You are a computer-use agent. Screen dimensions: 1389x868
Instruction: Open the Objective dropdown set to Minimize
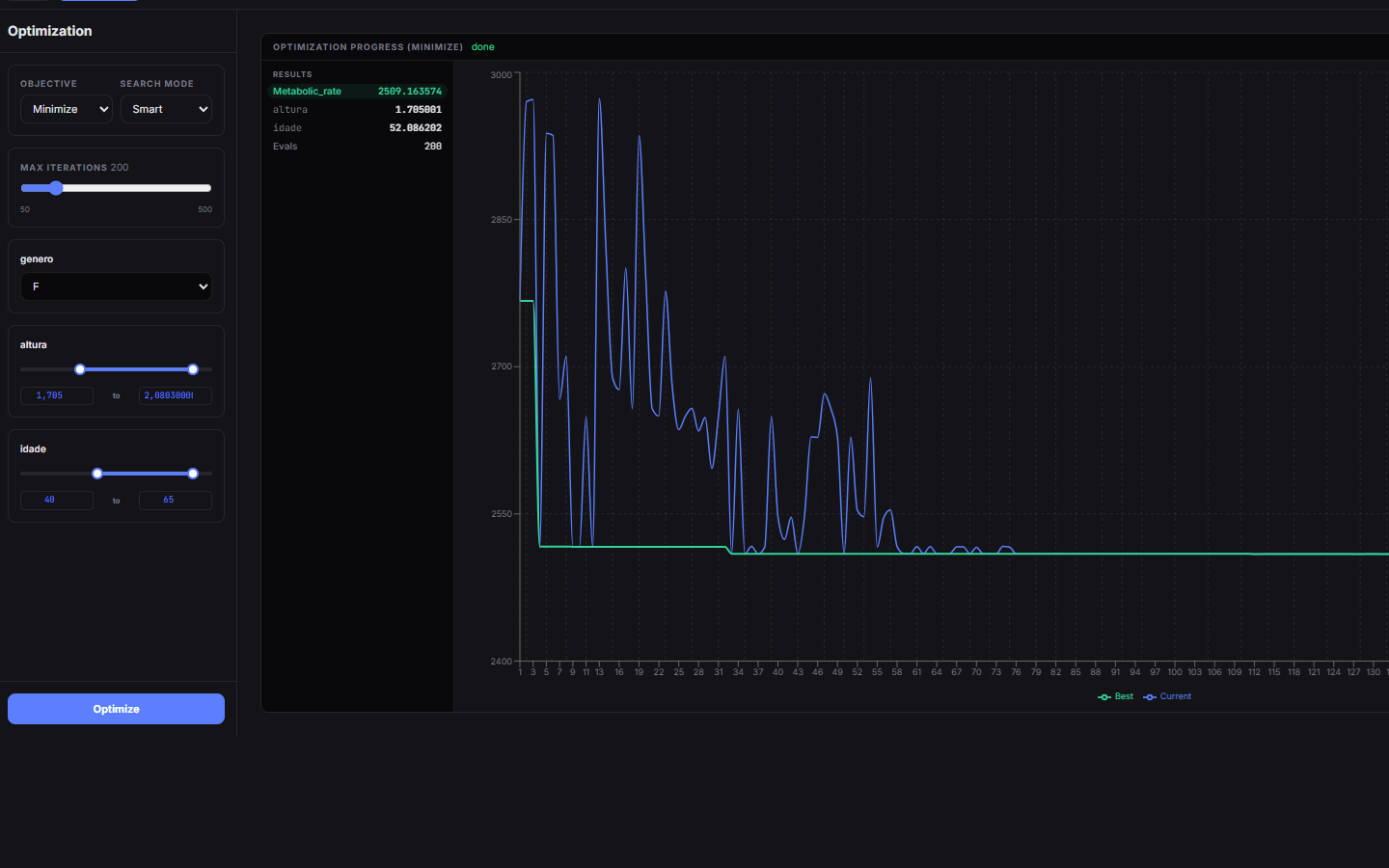pos(67,109)
